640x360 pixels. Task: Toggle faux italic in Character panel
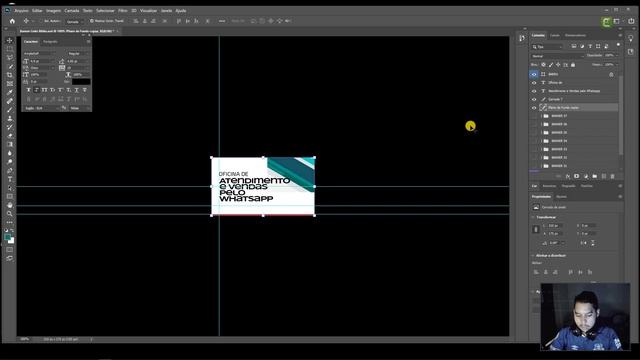coord(36,90)
